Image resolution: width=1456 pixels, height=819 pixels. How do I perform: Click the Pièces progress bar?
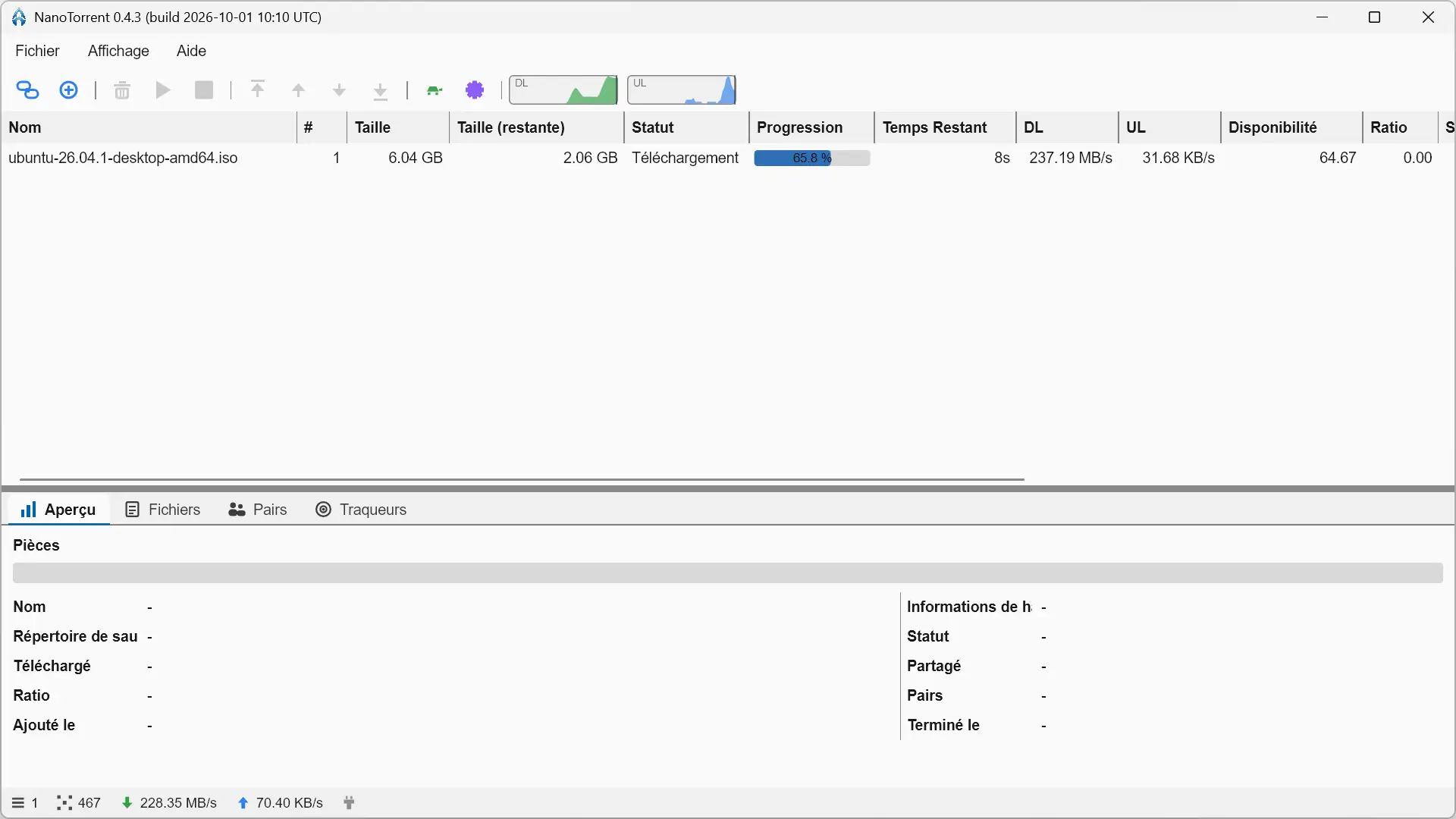click(727, 573)
